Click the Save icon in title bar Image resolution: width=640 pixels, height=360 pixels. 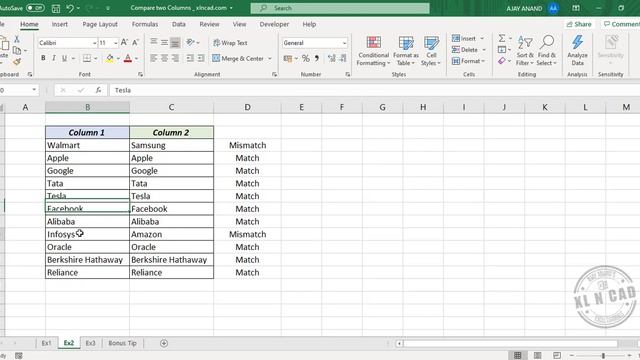pyautogui.click(x=56, y=8)
